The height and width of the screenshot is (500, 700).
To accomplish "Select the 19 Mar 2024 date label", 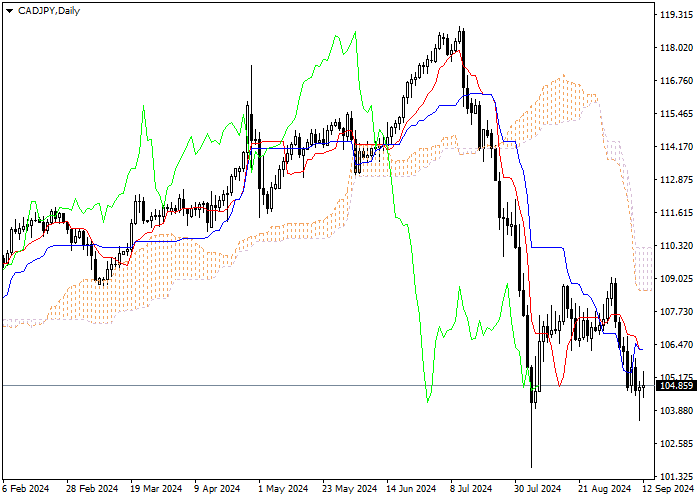I will [156, 489].
